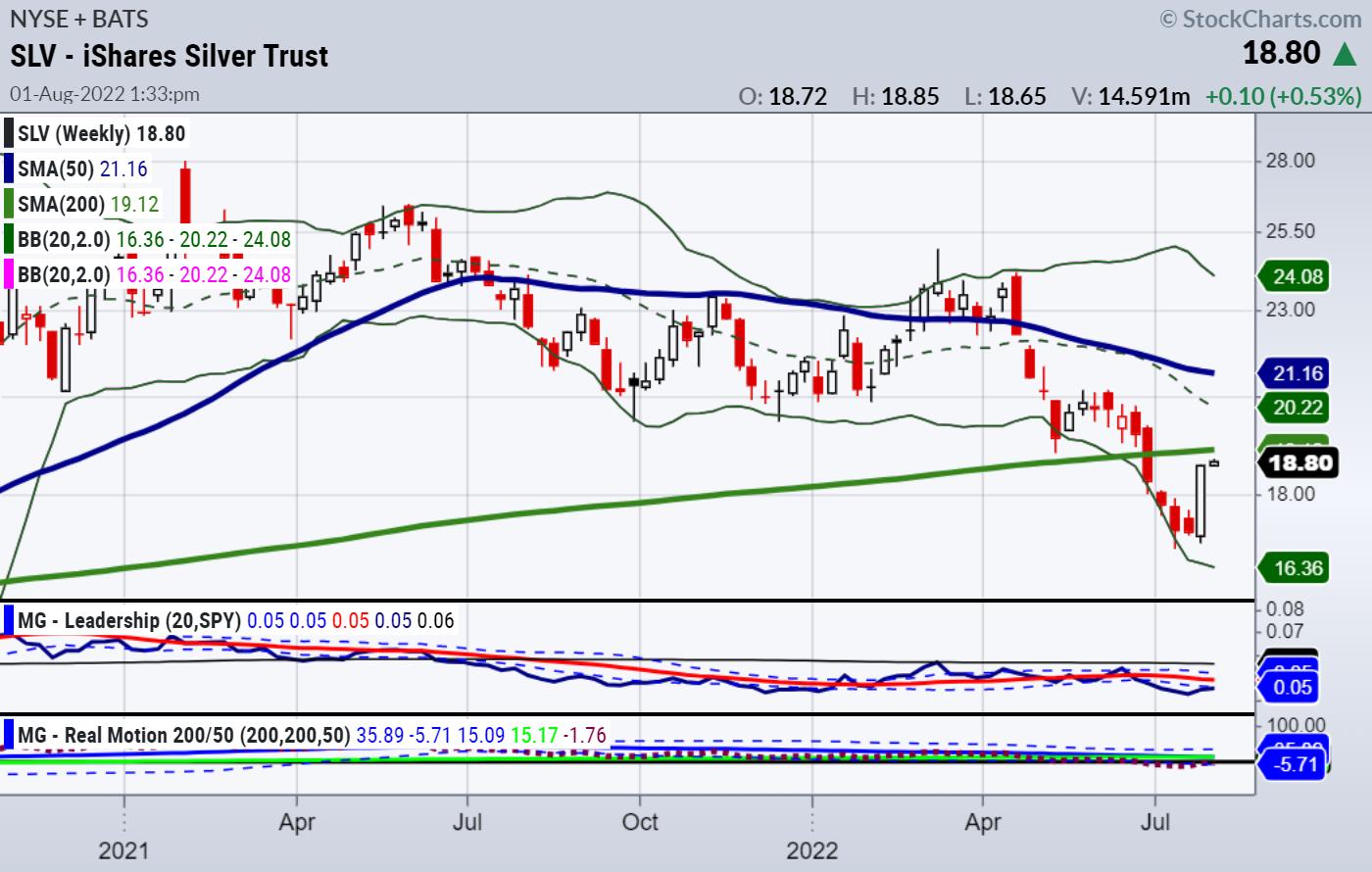Click the green SMA(200) legend swatch

8,204
